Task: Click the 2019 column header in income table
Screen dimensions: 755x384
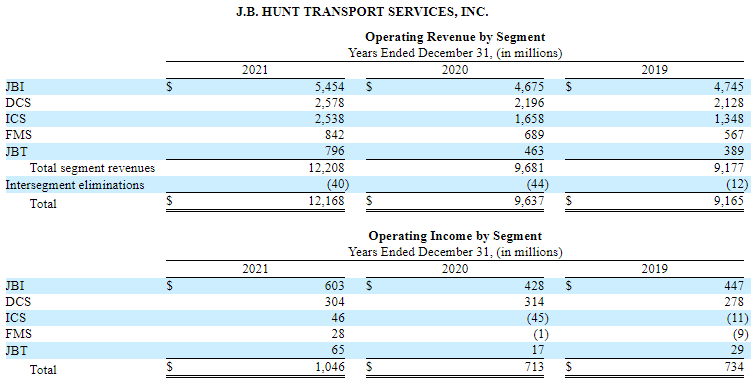Action: click(x=654, y=269)
